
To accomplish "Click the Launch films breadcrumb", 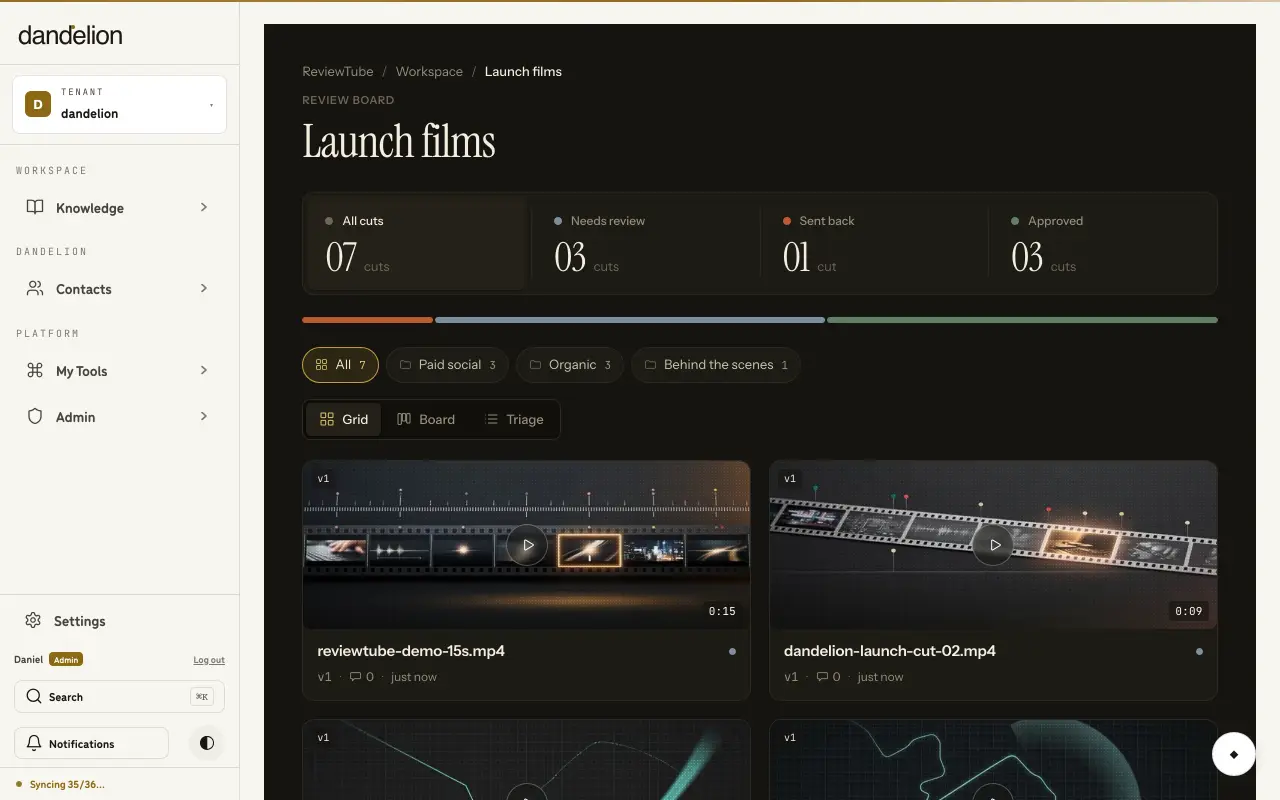I will tap(523, 72).
